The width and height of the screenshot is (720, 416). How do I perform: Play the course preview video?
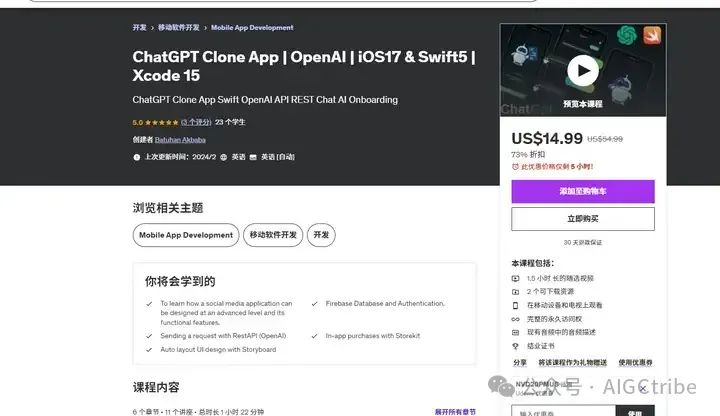click(583, 70)
